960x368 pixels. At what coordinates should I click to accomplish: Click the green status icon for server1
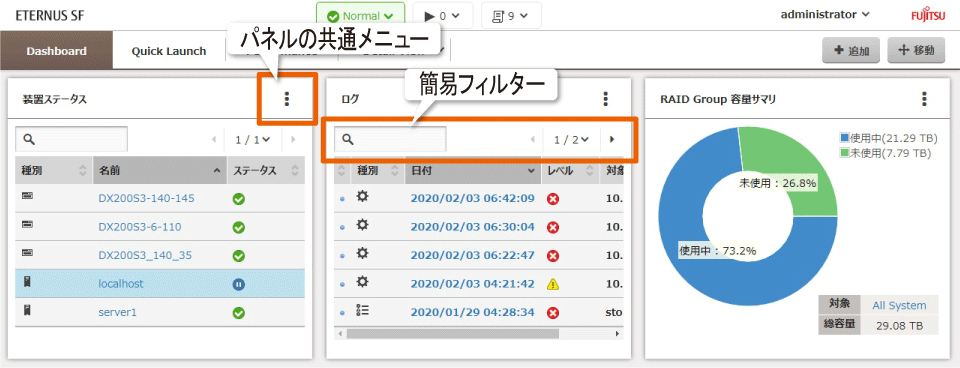click(x=239, y=312)
